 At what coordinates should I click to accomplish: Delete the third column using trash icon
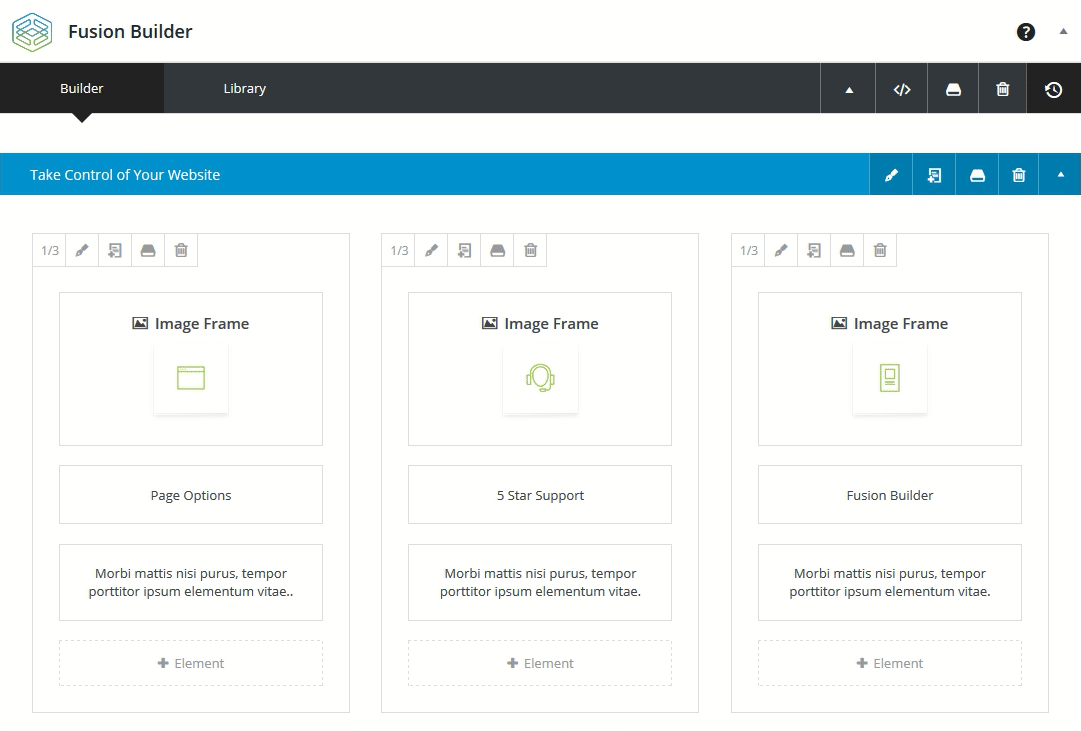click(880, 251)
